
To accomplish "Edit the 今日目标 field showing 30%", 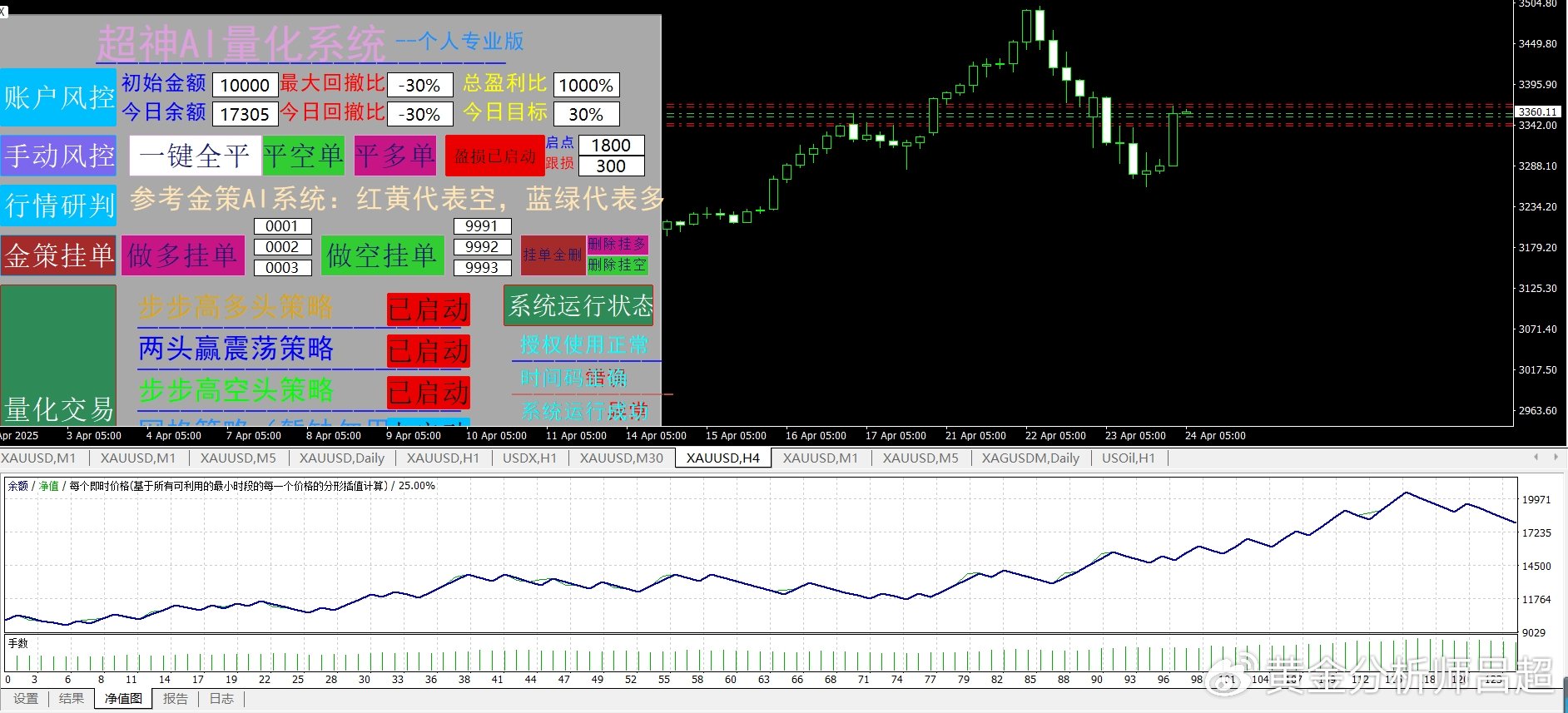I will pyautogui.click(x=586, y=114).
